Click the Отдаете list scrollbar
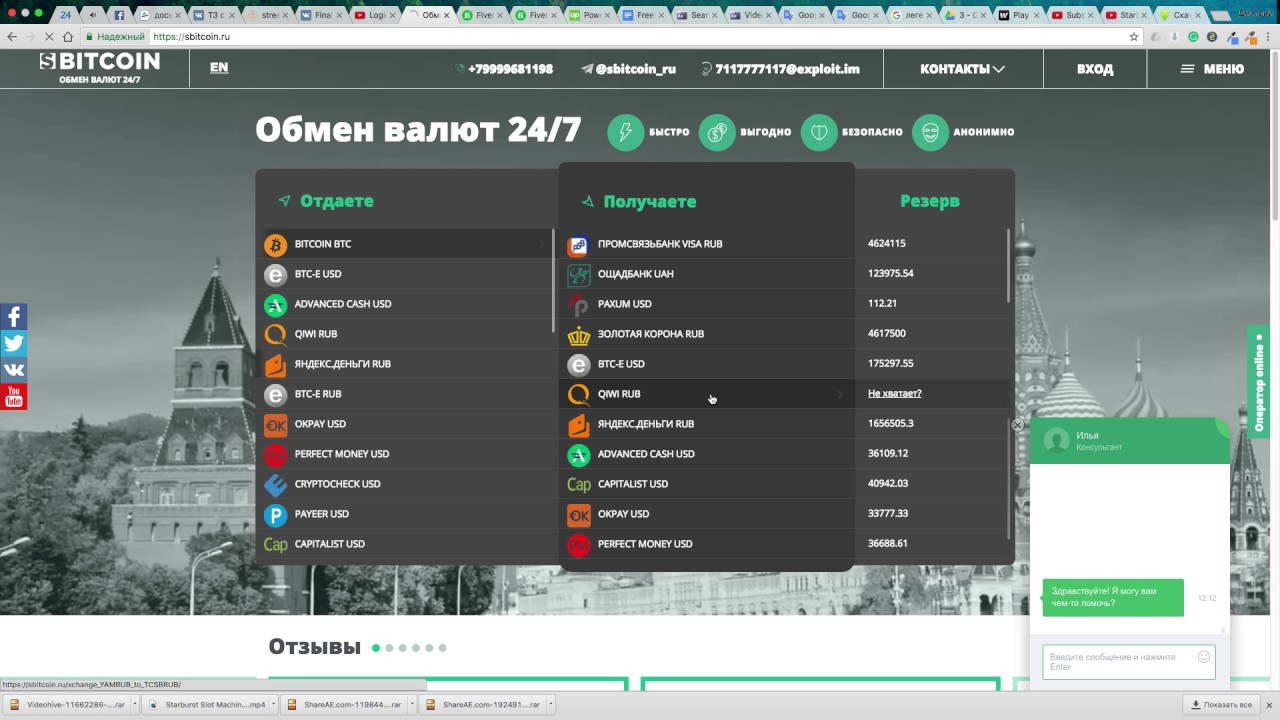 coord(553,281)
